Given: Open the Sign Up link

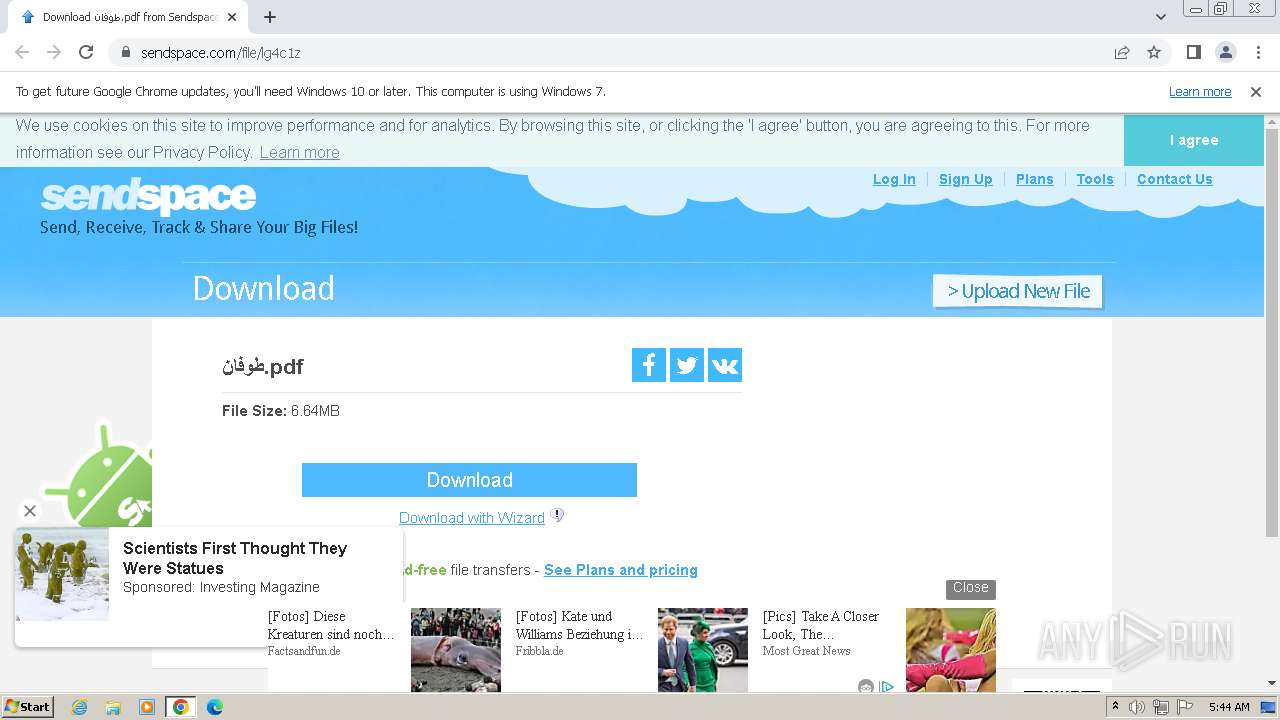Looking at the screenshot, I should 965,179.
